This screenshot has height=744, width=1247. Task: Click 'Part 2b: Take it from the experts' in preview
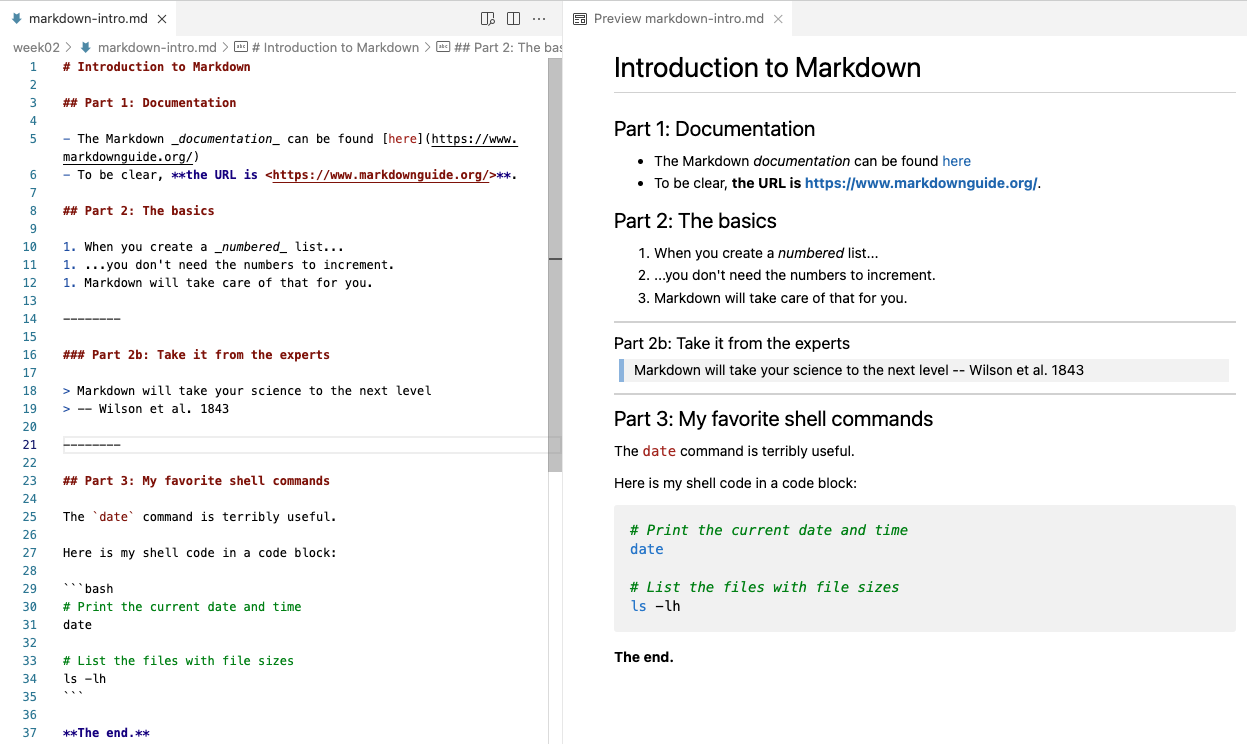click(x=732, y=343)
